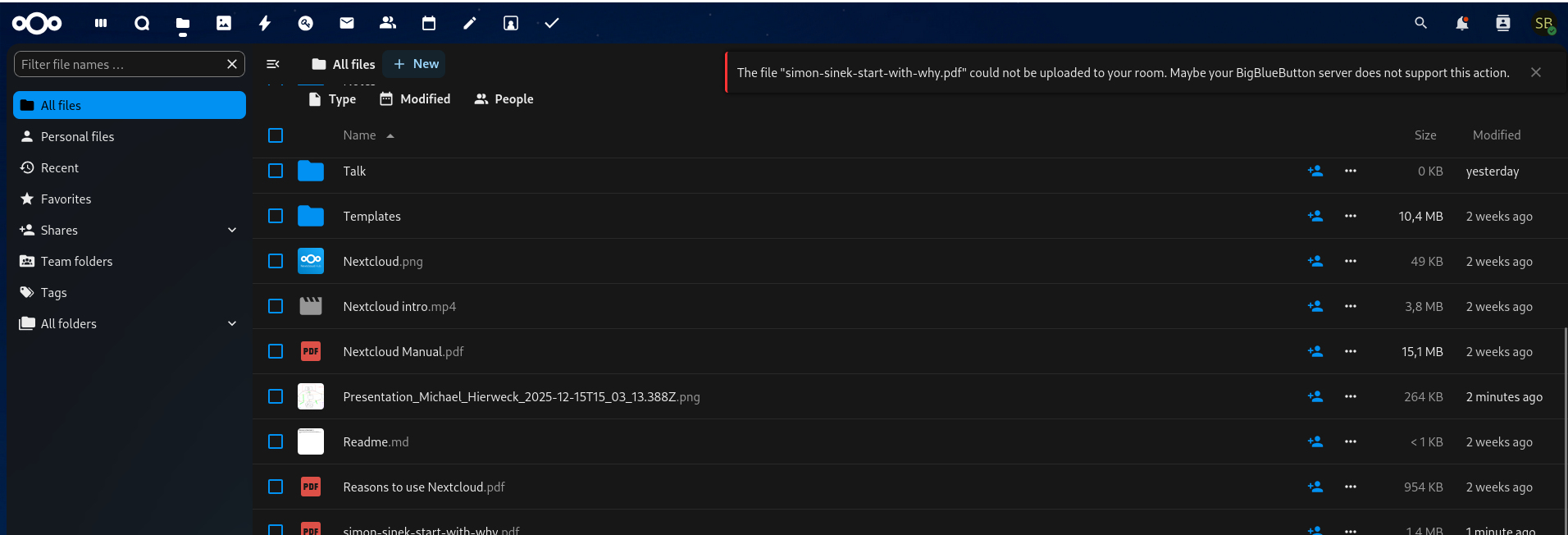This screenshot has width=1568, height=535.
Task: Open the notifications bell
Action: click(x=1461, y=23)
